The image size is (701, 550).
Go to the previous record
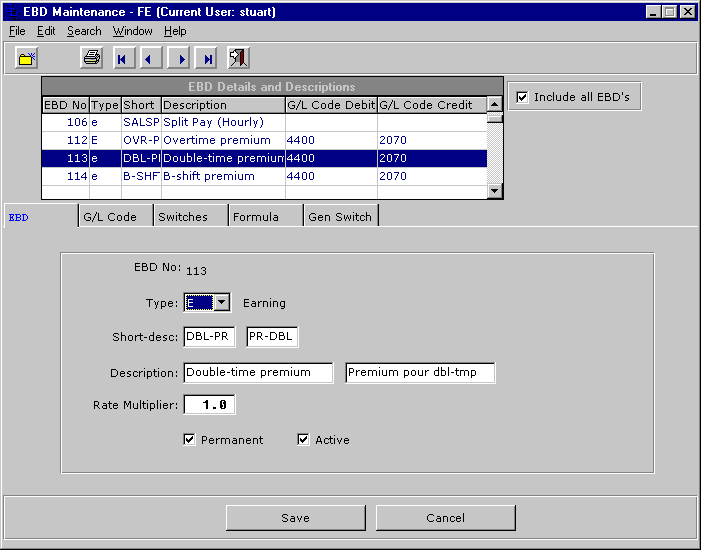(x=150, y=58)
